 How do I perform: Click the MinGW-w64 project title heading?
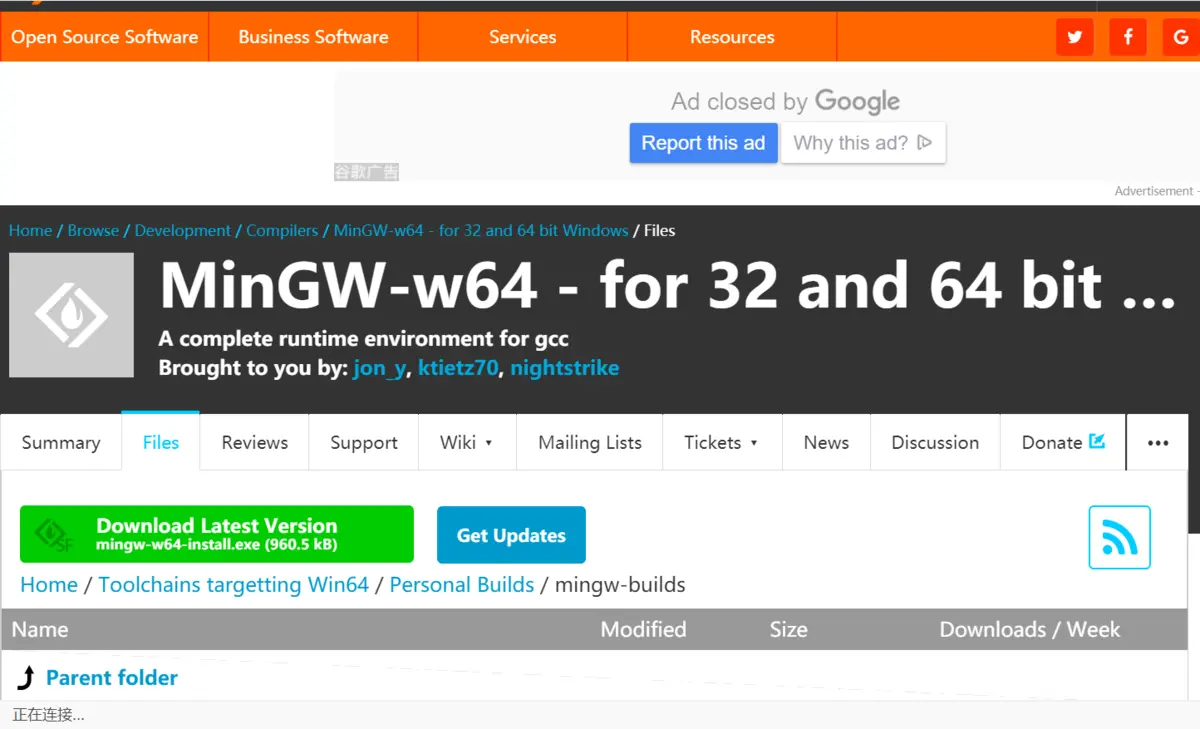(x=667, y=285)
